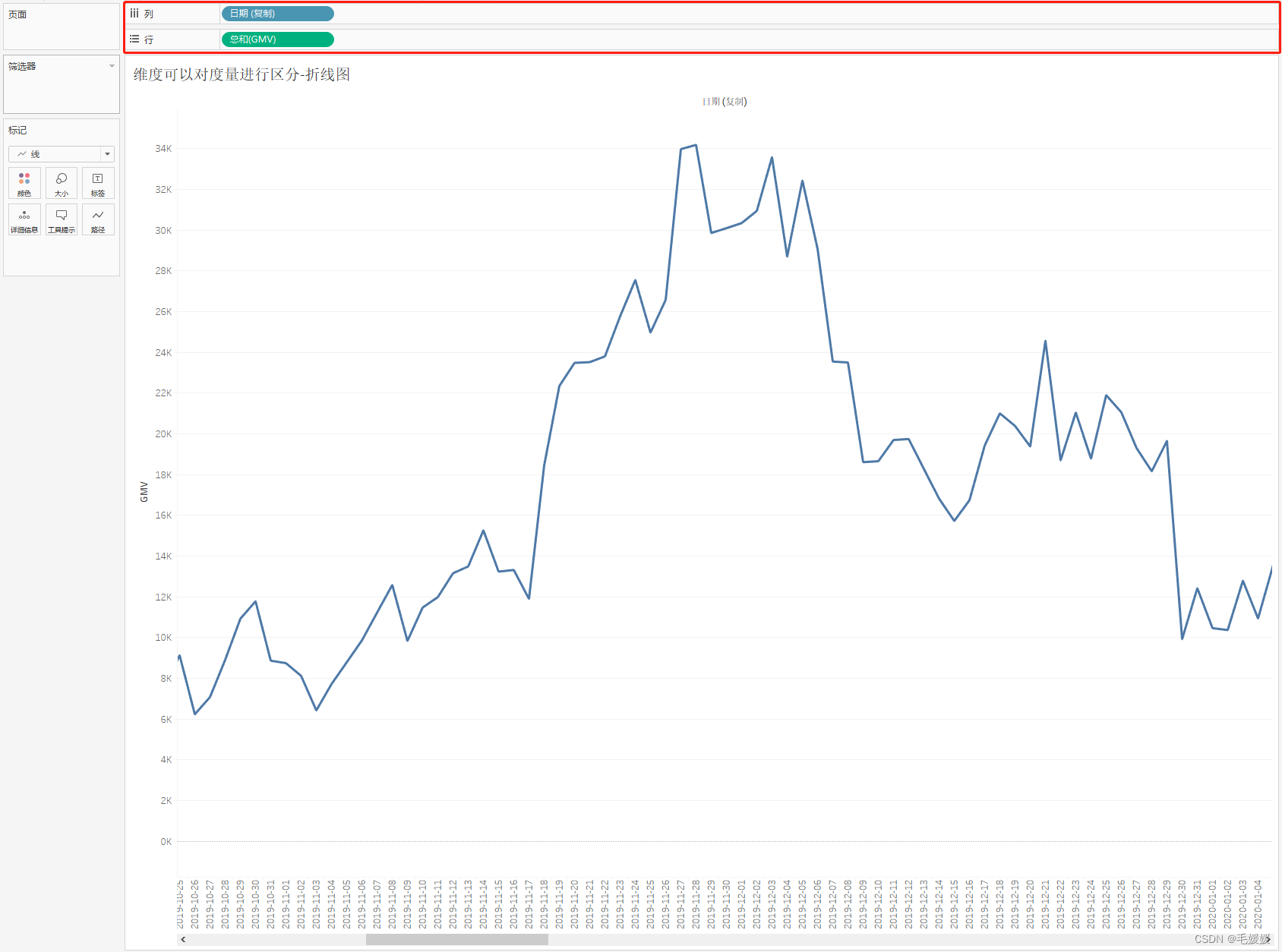This screenshot has height=952, width=1282.
Task: Click the 20K axis tick label
Action: coord(163,434)
